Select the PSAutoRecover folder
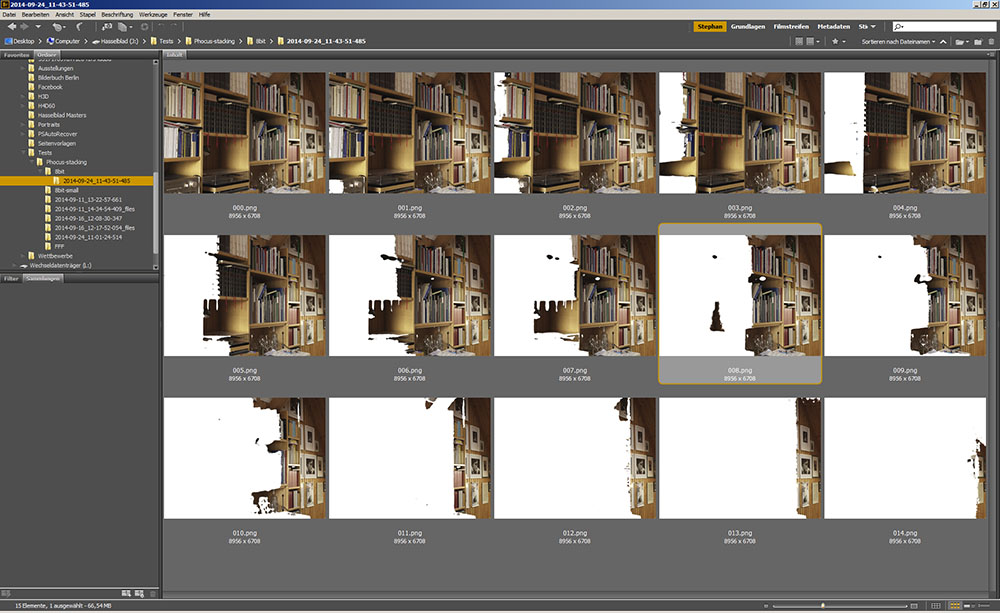 pyautogui.click(x=57, y=134)
